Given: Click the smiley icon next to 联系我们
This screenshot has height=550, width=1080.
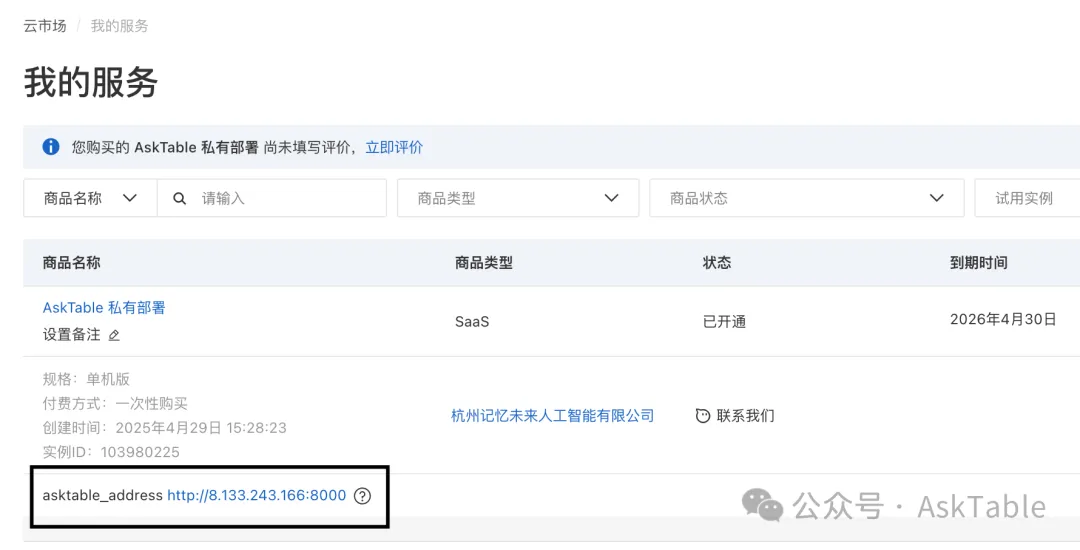Looking at the screenshot, I should coord(703,416).
